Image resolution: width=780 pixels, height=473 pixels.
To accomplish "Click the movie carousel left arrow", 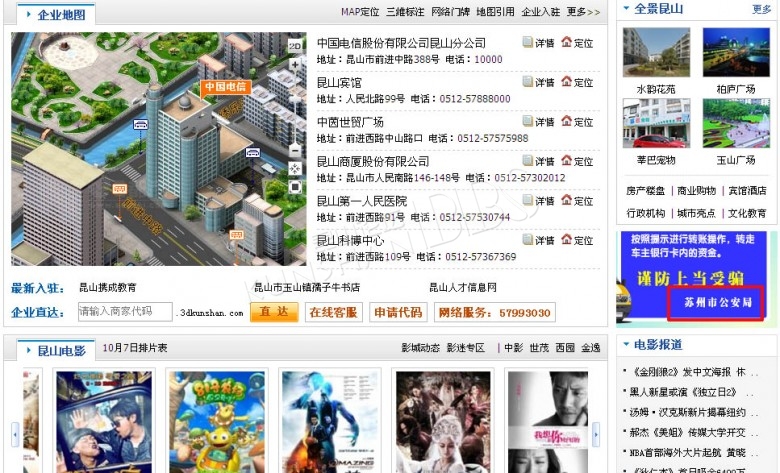I will tap(15, 435).
